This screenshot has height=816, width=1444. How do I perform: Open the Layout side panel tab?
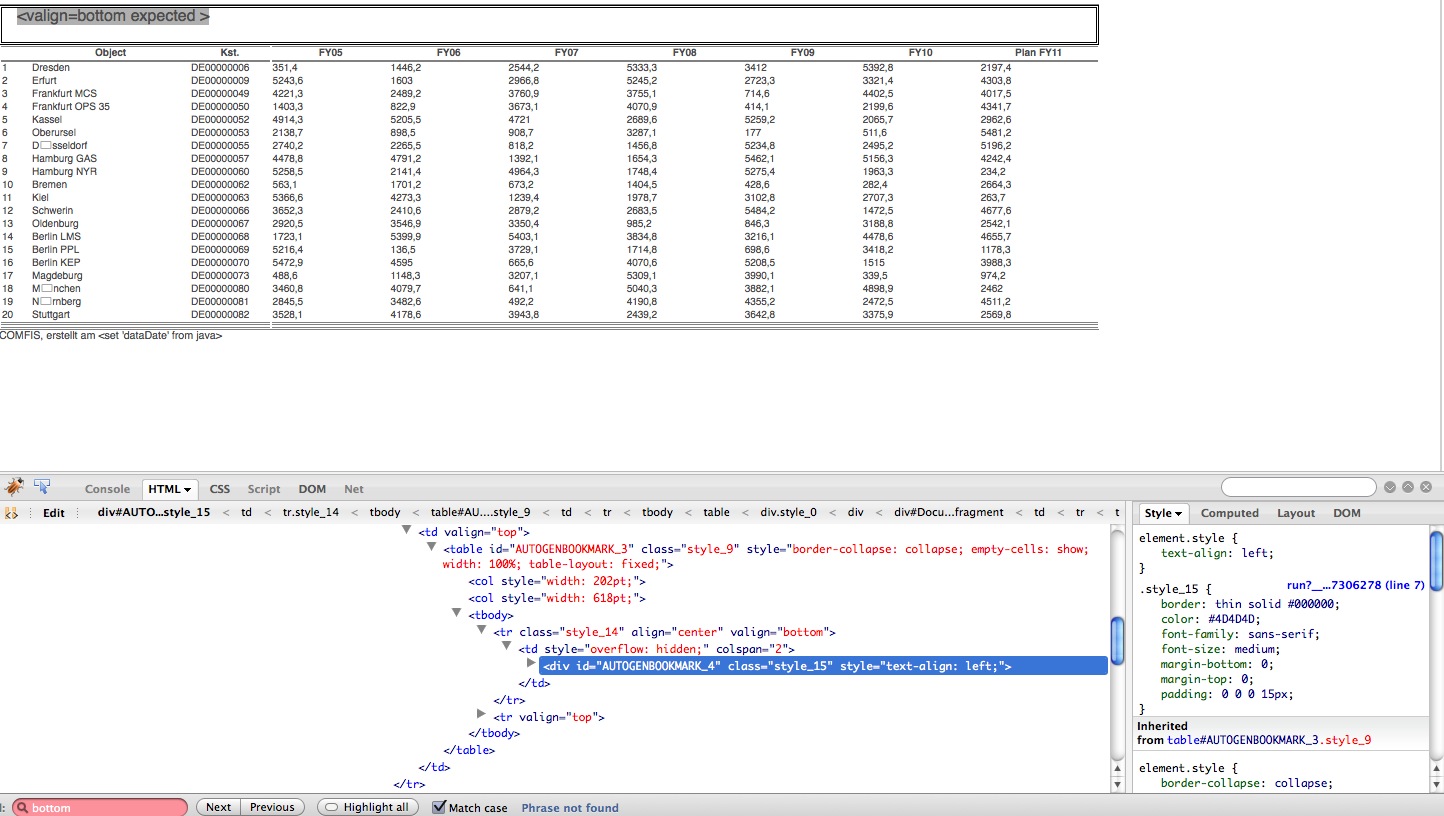(1296, 513)
